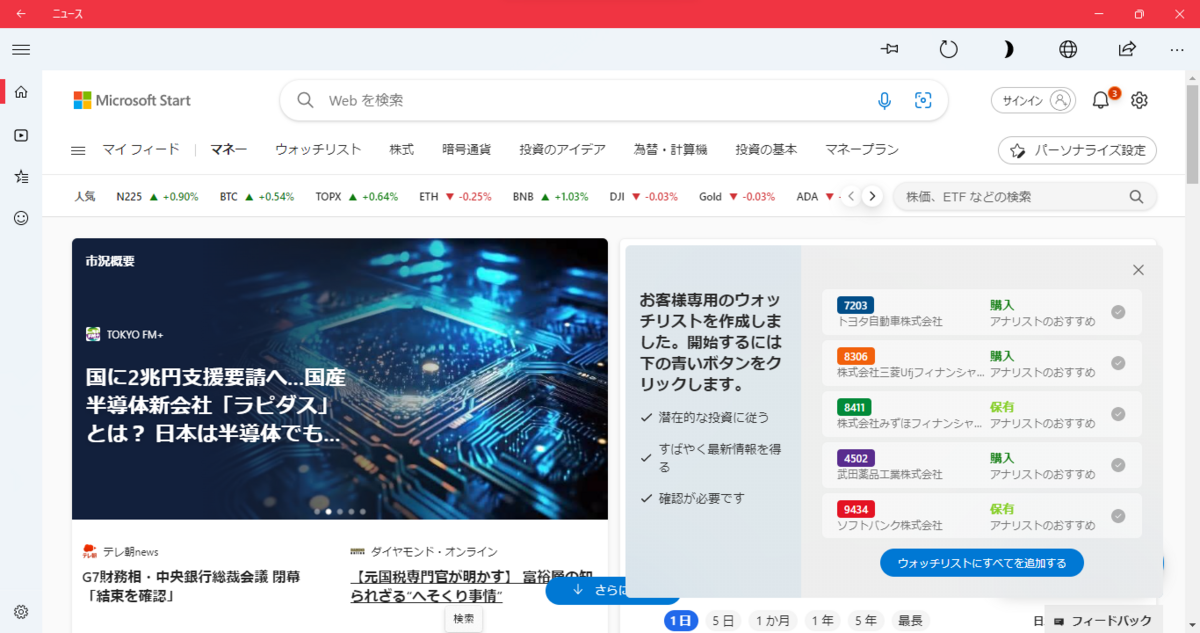Refresh the page using reload icon

tap(949, 49)
